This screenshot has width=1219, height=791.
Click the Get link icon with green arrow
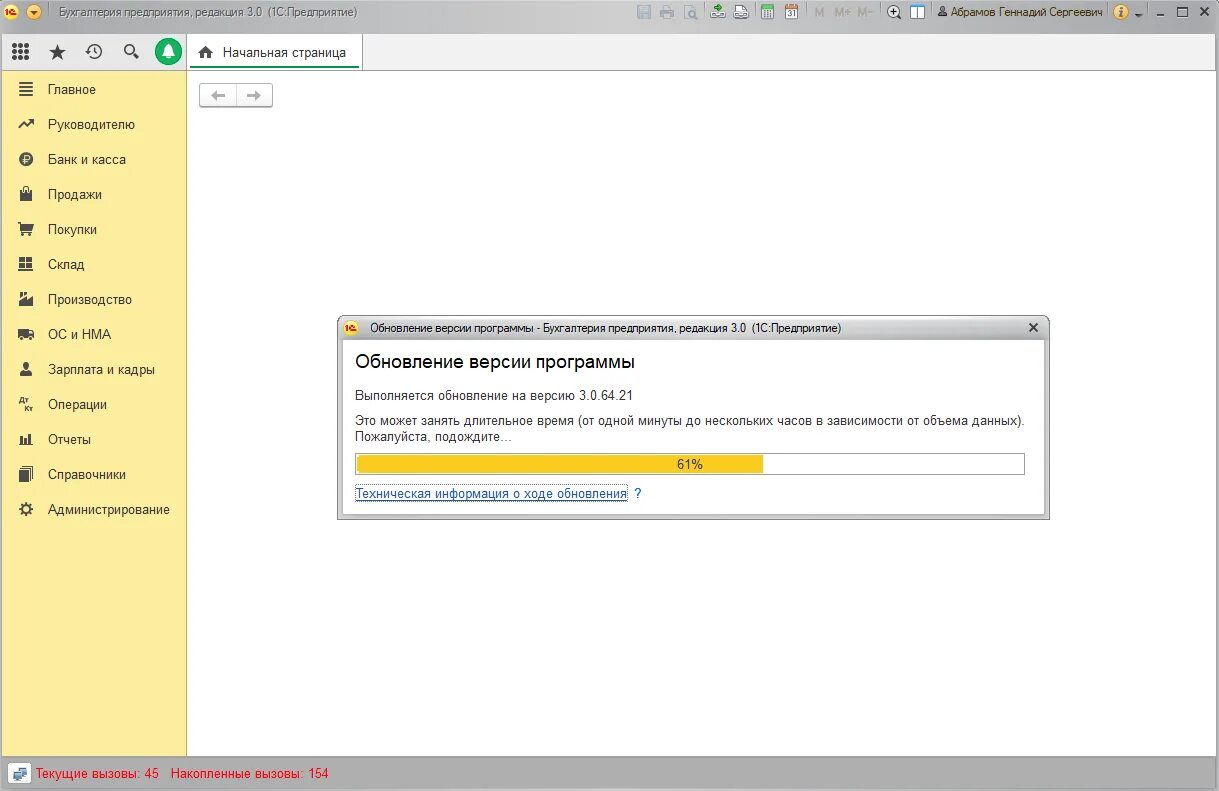[718, 12]
